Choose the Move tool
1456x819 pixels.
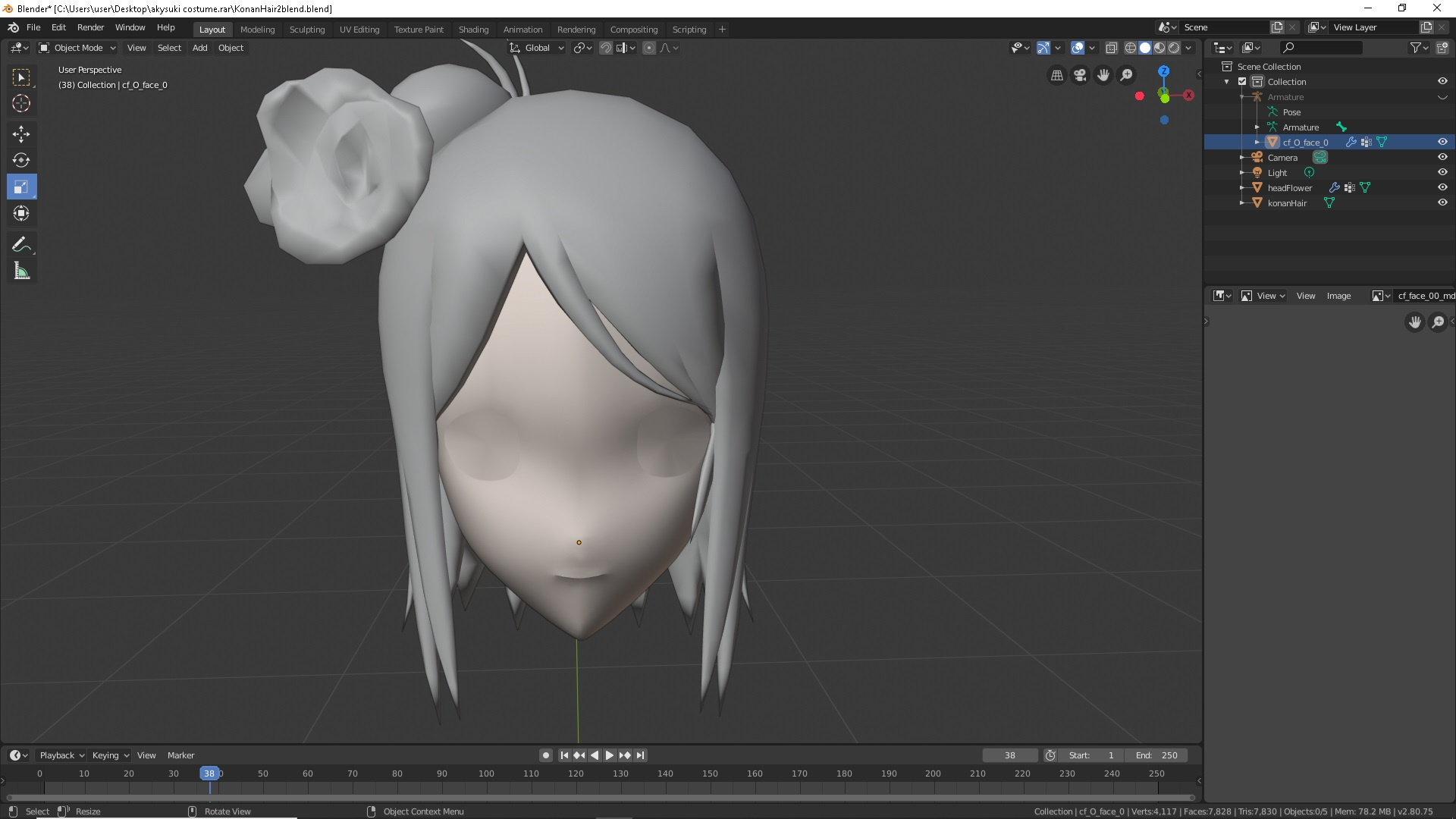[21, 134]
